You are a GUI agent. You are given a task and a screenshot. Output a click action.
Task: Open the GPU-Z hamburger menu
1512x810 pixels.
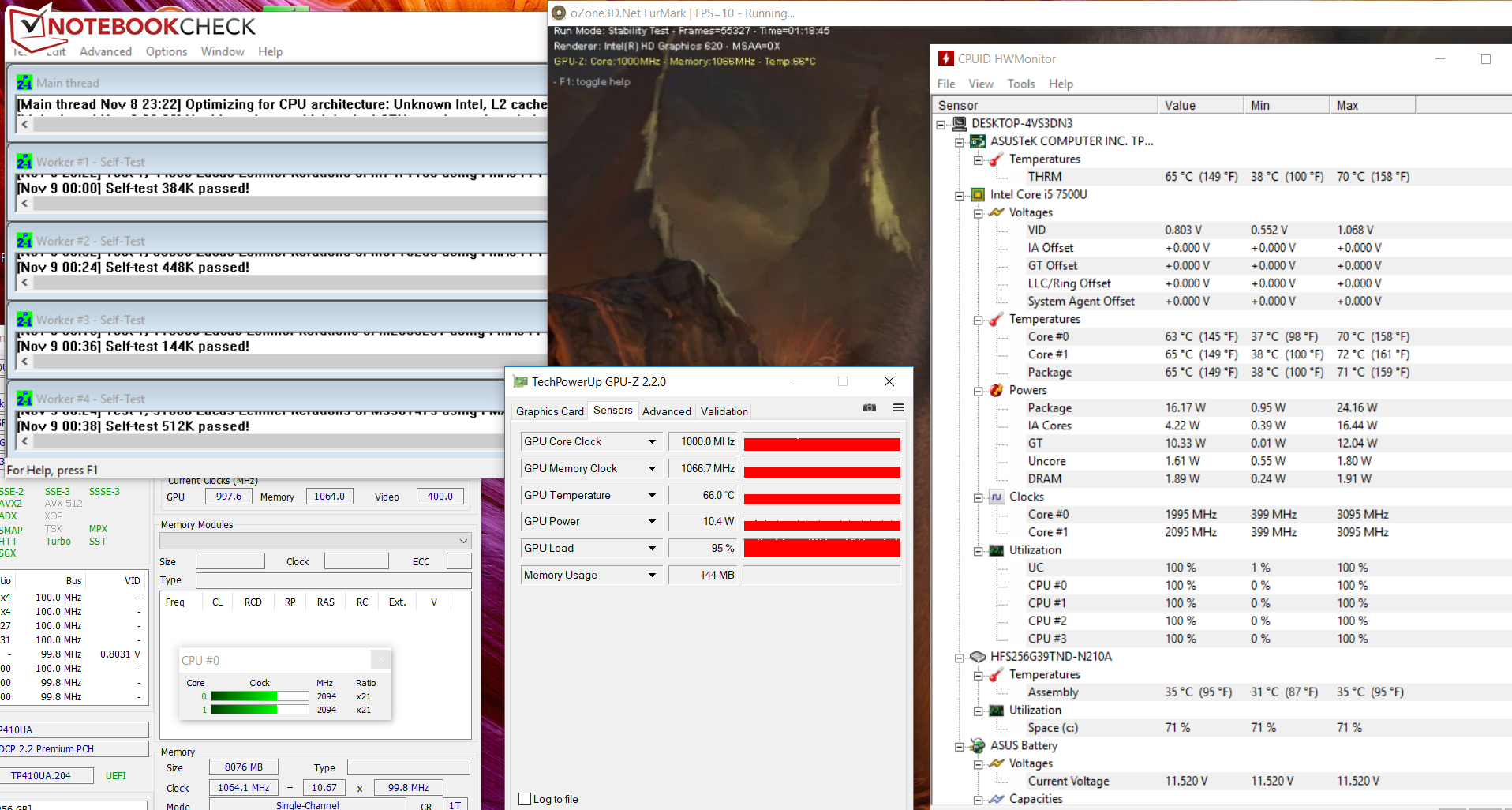click(x=898, y=407)
